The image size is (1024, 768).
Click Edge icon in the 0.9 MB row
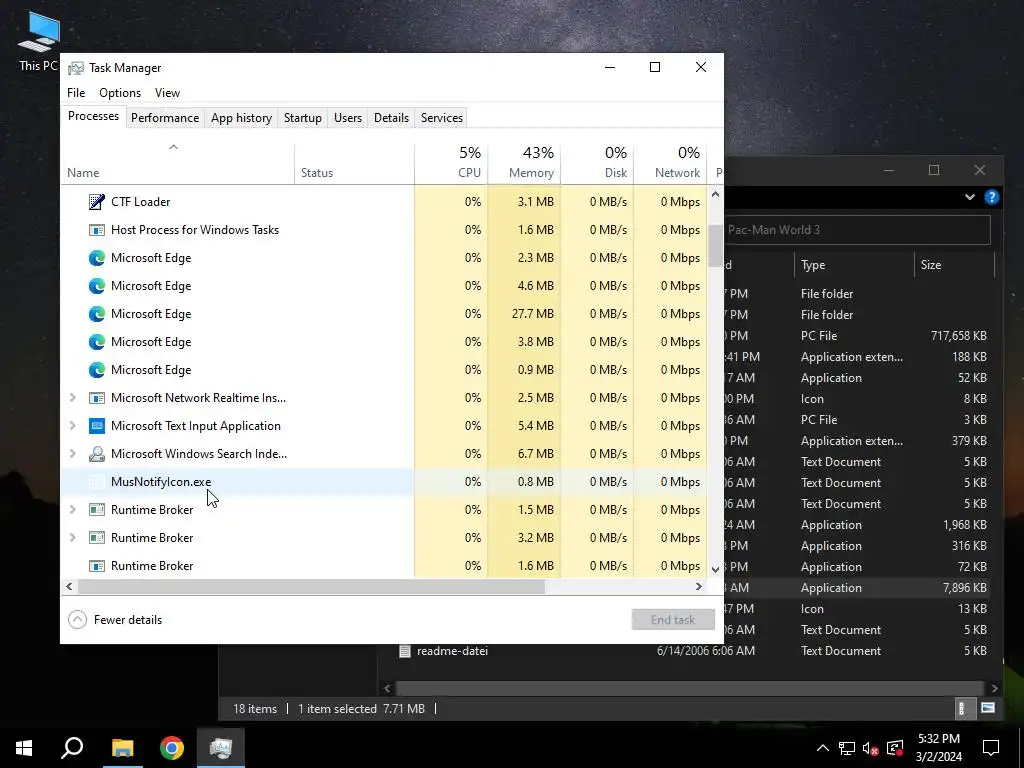(x=97, y=370)
